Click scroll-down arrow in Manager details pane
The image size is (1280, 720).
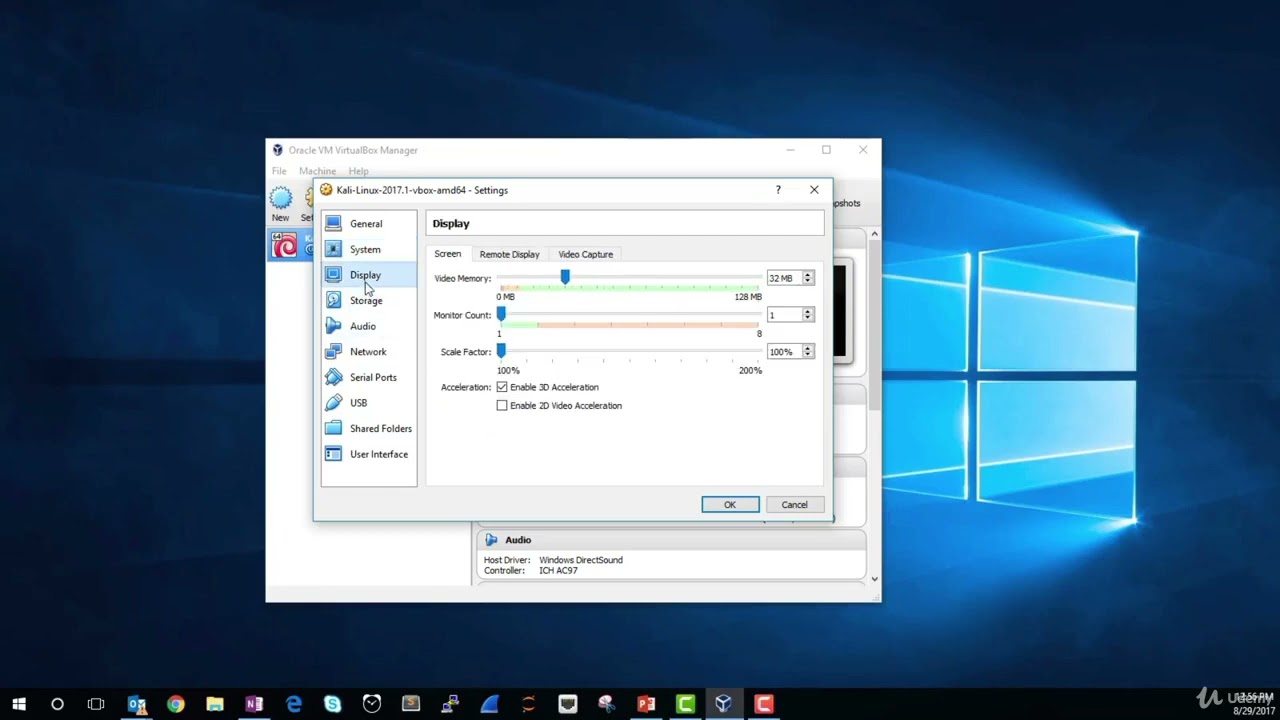(x=875, y=578)
